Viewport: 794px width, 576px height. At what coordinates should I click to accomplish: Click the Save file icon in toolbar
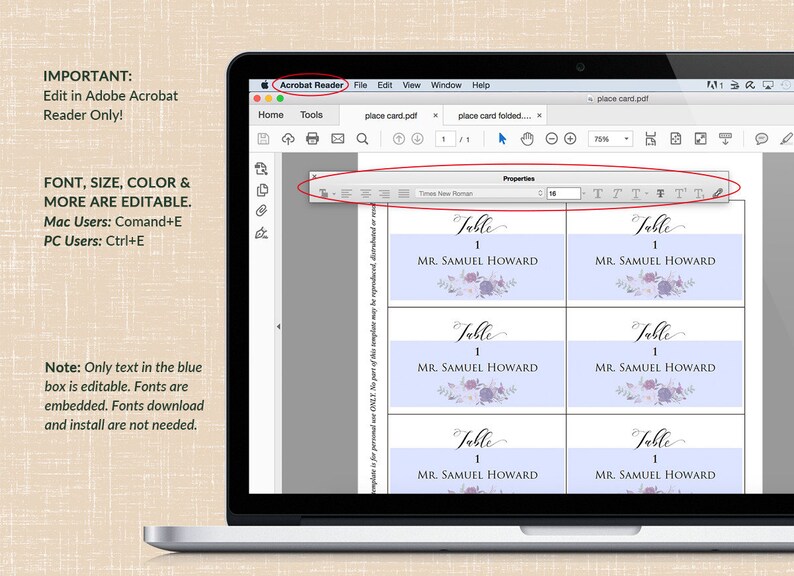pyautogui.click(x=263, y=139)
